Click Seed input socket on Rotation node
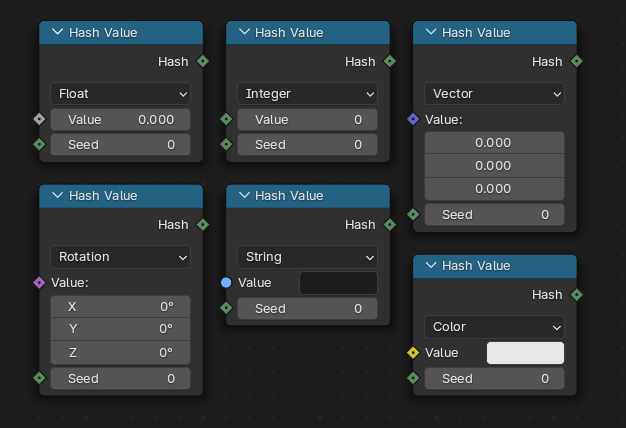The image size is (626, 428). click(x=39, y=378)
